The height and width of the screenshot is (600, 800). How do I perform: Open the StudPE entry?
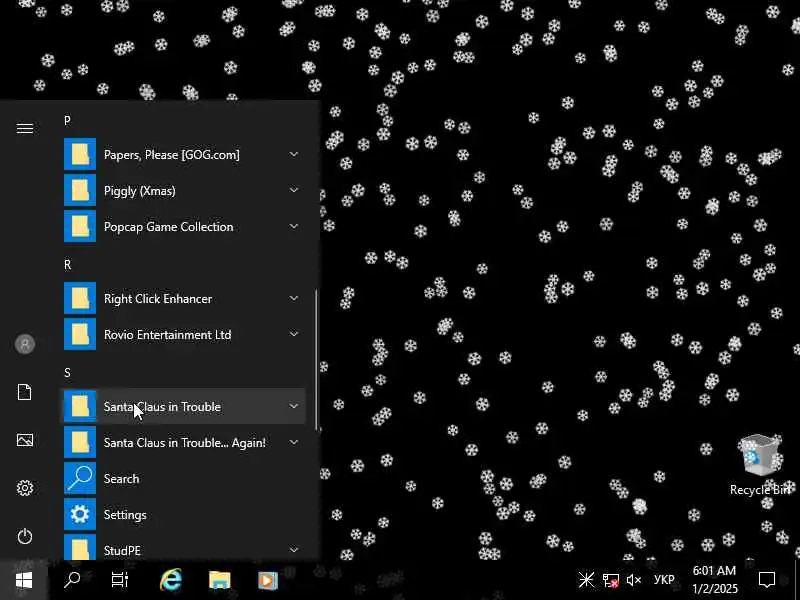click(183, 547)
